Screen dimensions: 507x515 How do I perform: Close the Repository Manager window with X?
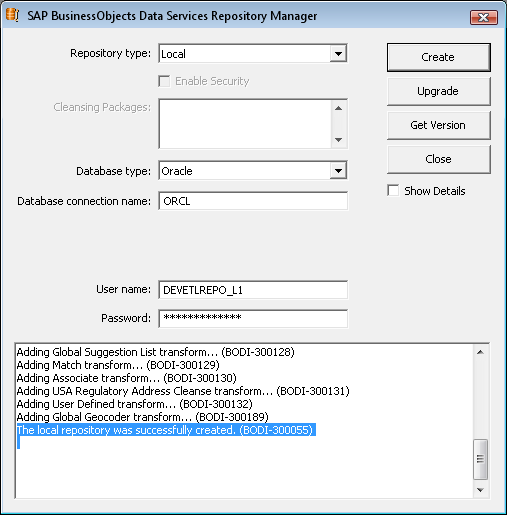pos(484,17)
